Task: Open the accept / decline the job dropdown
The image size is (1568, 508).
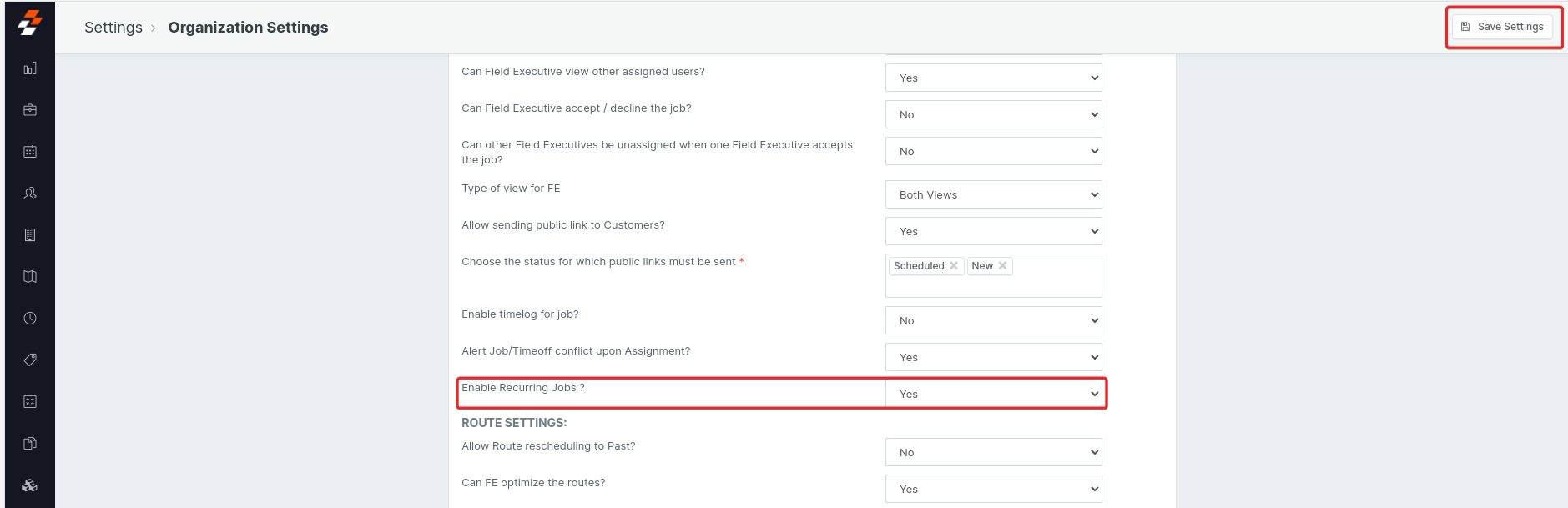Action: click(x=993, y=115)
